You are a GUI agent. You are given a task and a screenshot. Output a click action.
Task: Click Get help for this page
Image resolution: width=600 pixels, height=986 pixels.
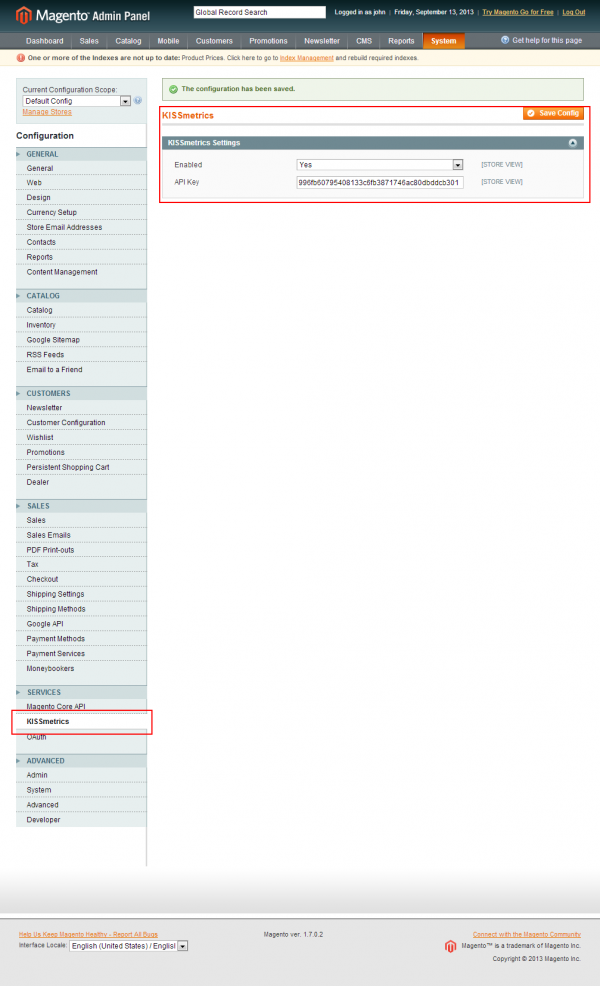coord(547,40)
